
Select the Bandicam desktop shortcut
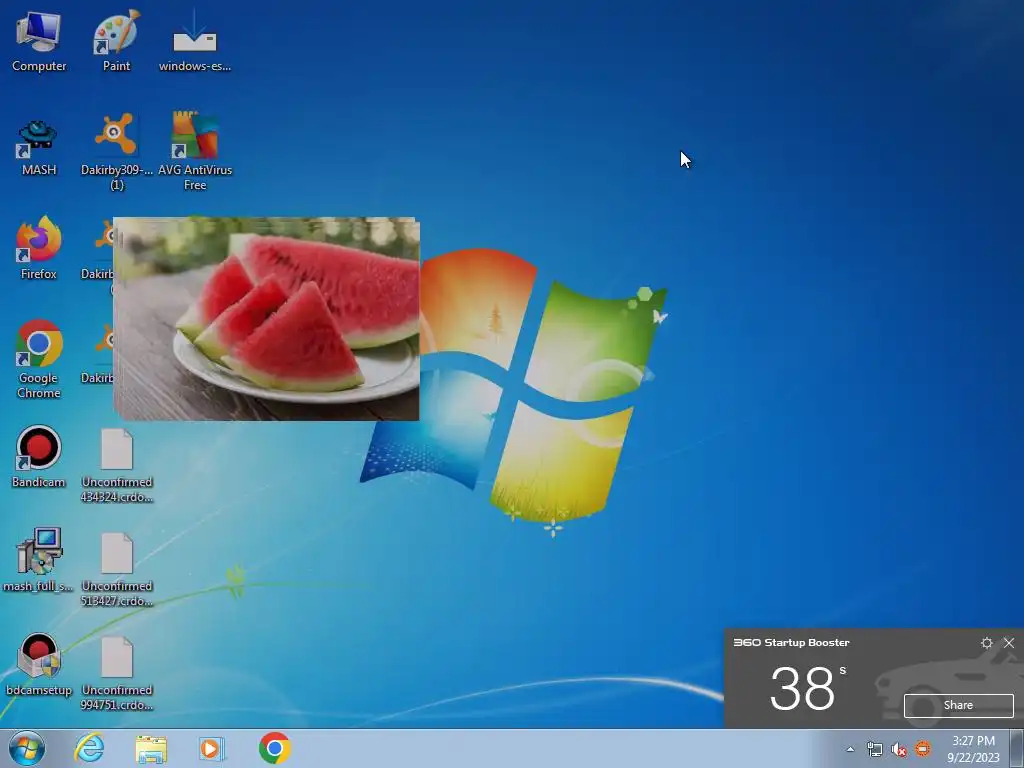point(39,457)
